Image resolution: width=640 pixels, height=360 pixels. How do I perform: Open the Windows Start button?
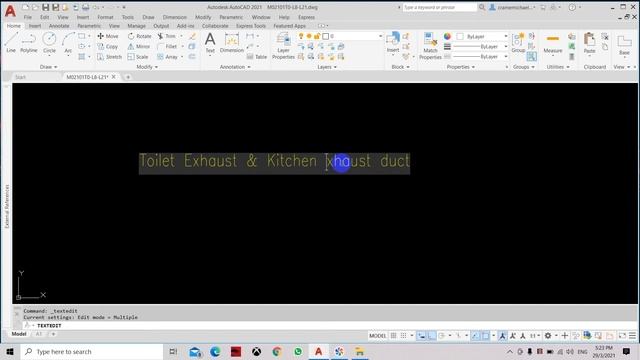click(10, 351)
